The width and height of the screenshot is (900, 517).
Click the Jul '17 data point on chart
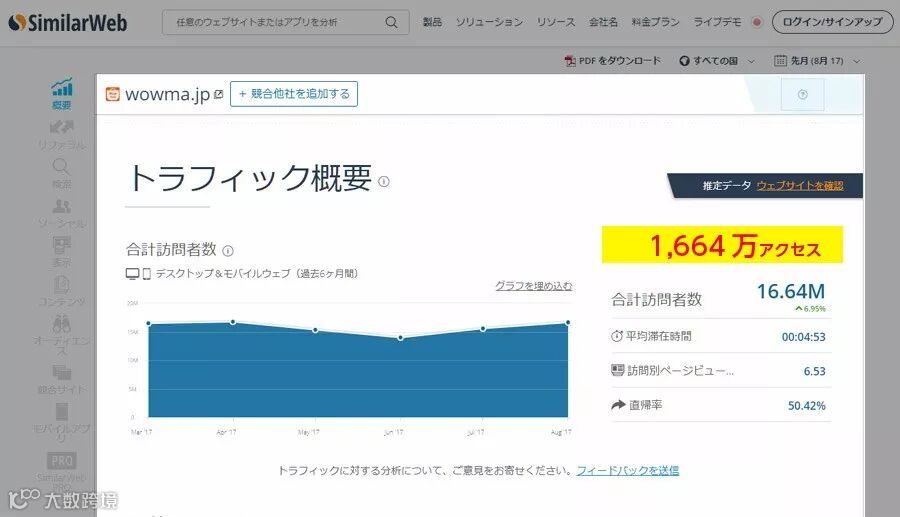click(x=483, y=329)
